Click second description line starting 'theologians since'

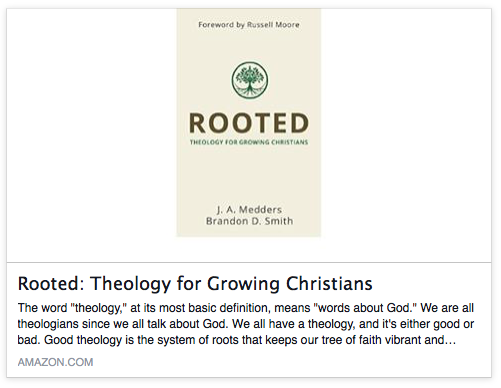246,324
